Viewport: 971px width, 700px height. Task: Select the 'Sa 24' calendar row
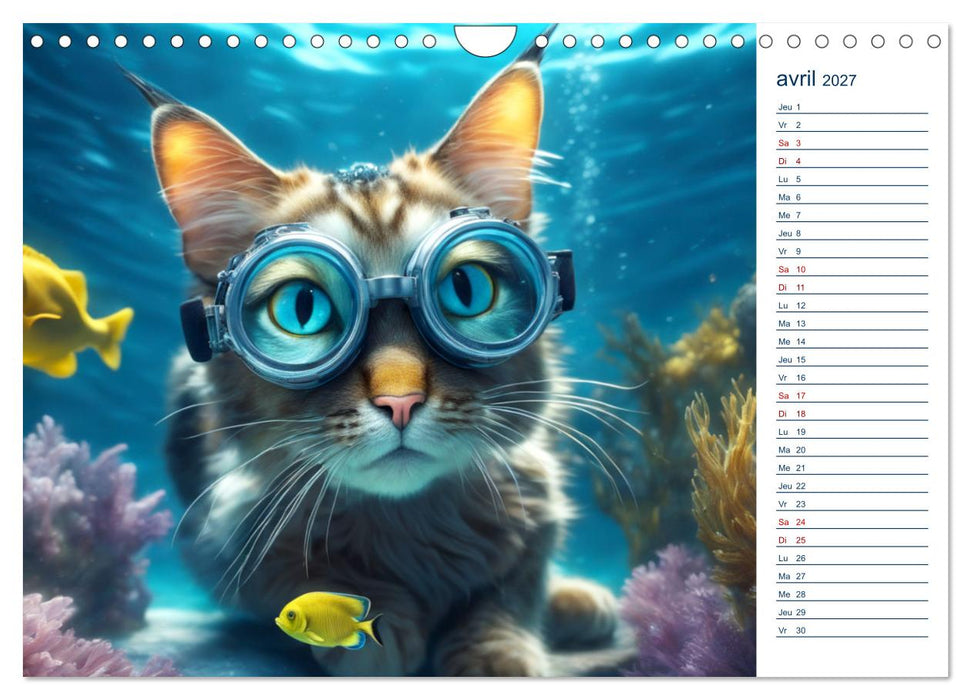point(851,522)
